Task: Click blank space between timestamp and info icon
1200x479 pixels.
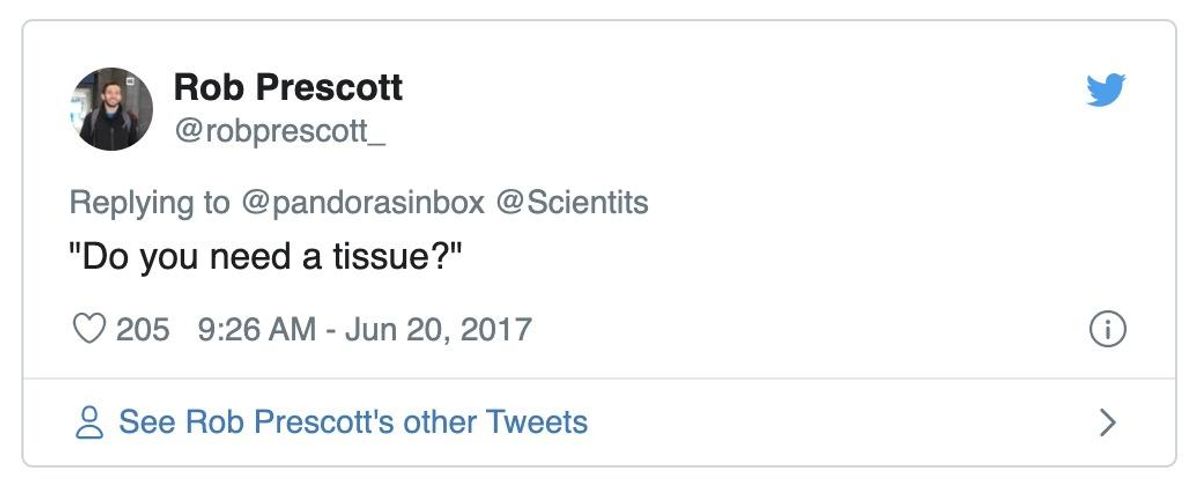Action: point(800,328)
